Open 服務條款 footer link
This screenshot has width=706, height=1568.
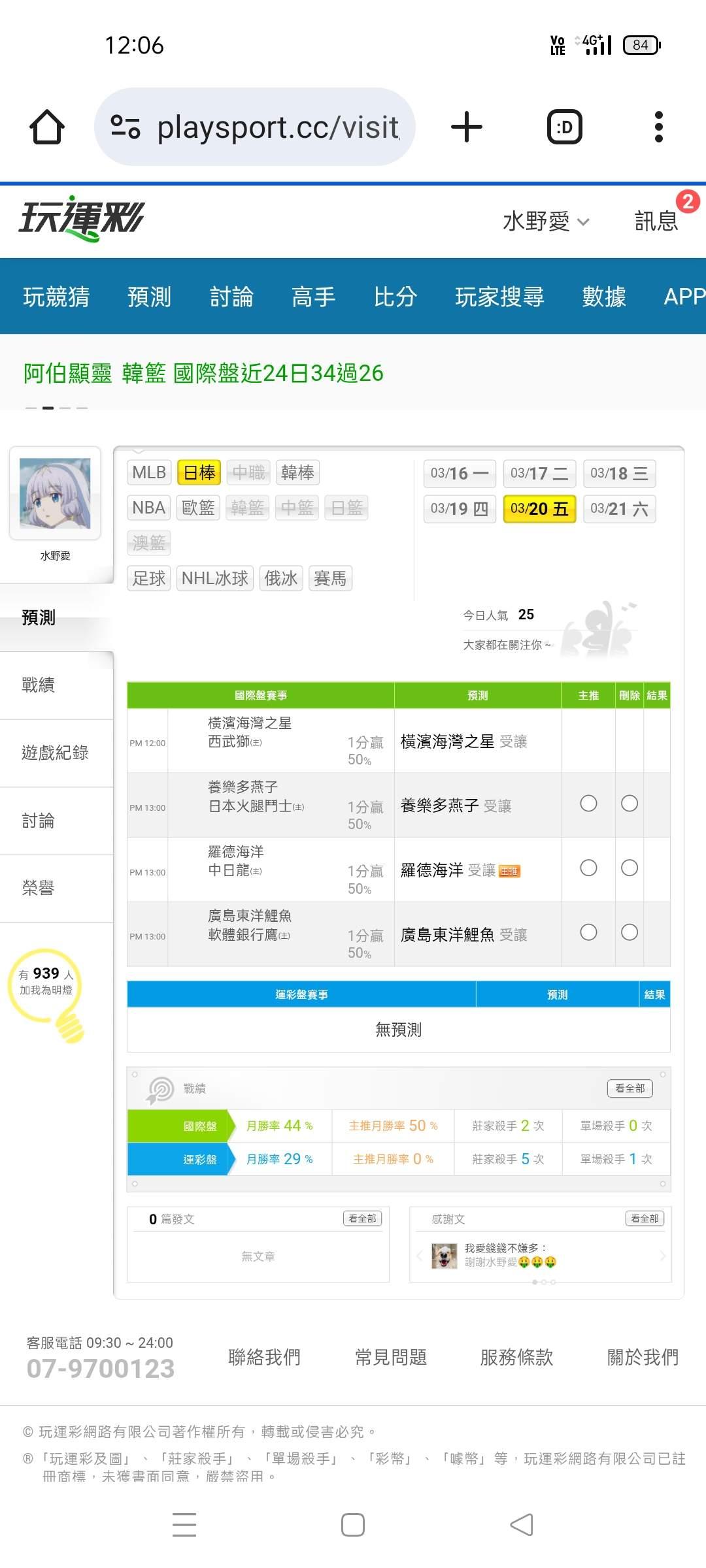pyautogui.click(x=516, y=1358)
